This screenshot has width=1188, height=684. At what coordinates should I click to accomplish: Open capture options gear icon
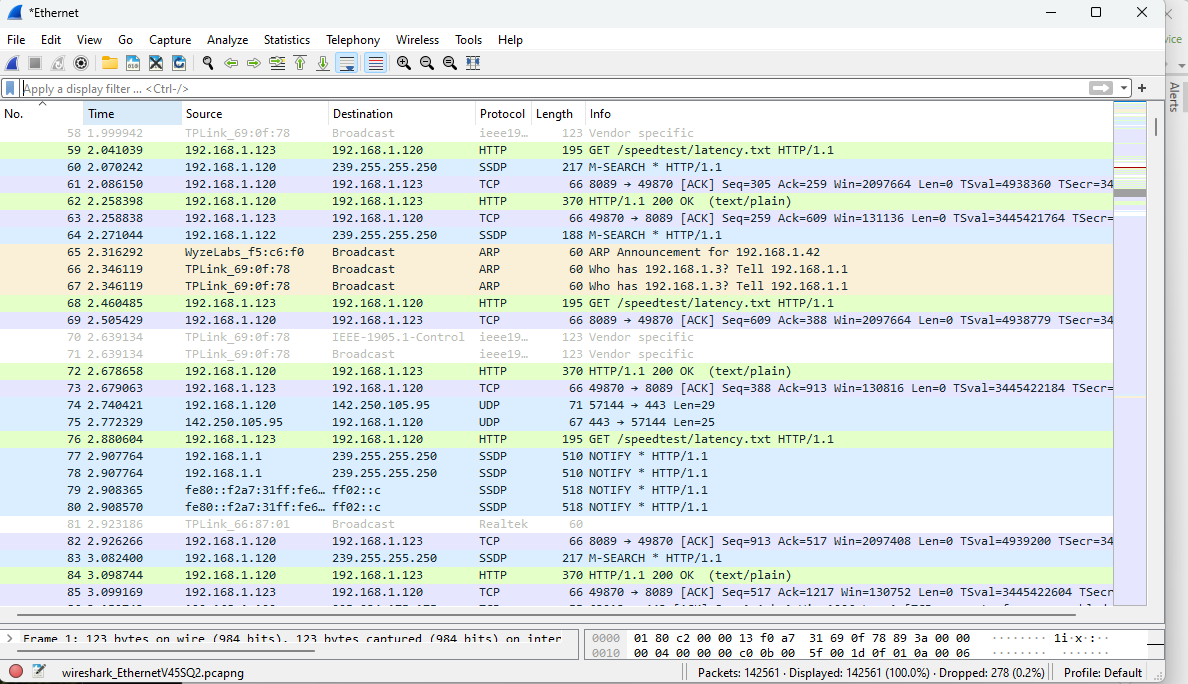pyautogui.click(x=81, y=63)
